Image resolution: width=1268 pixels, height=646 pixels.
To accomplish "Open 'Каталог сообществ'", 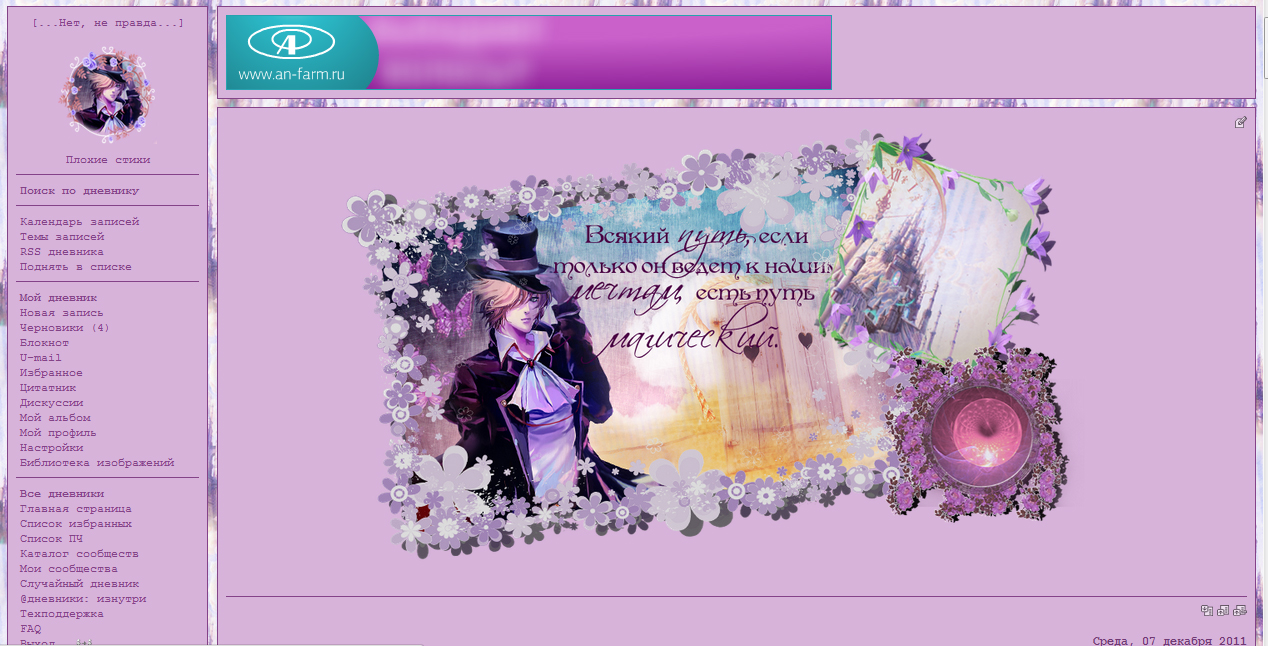I will point(79,553).
